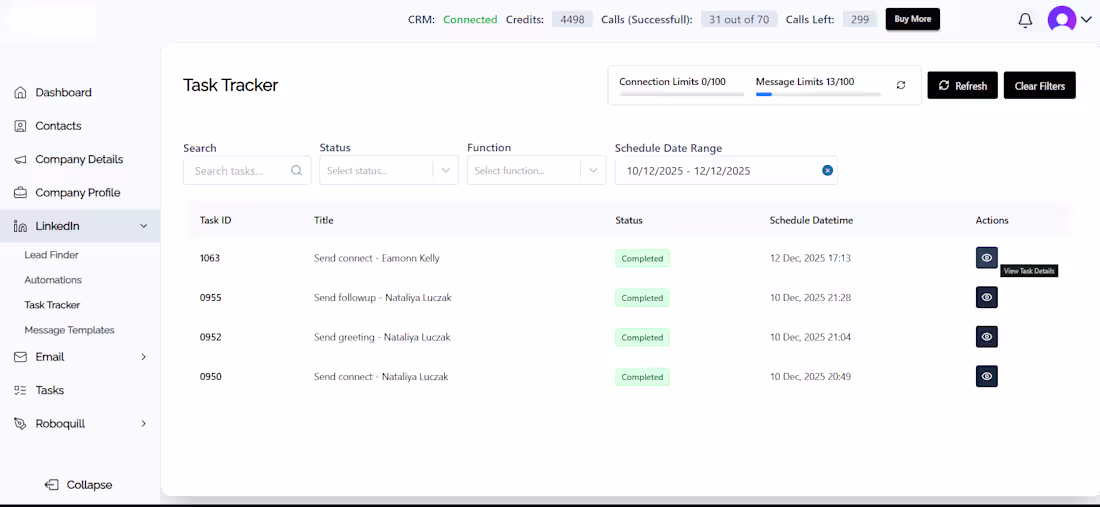This screenshot has height=507, width=1100.
Task: Click the LinkedIn logo icon in sidebar
Action: (20, 226)
